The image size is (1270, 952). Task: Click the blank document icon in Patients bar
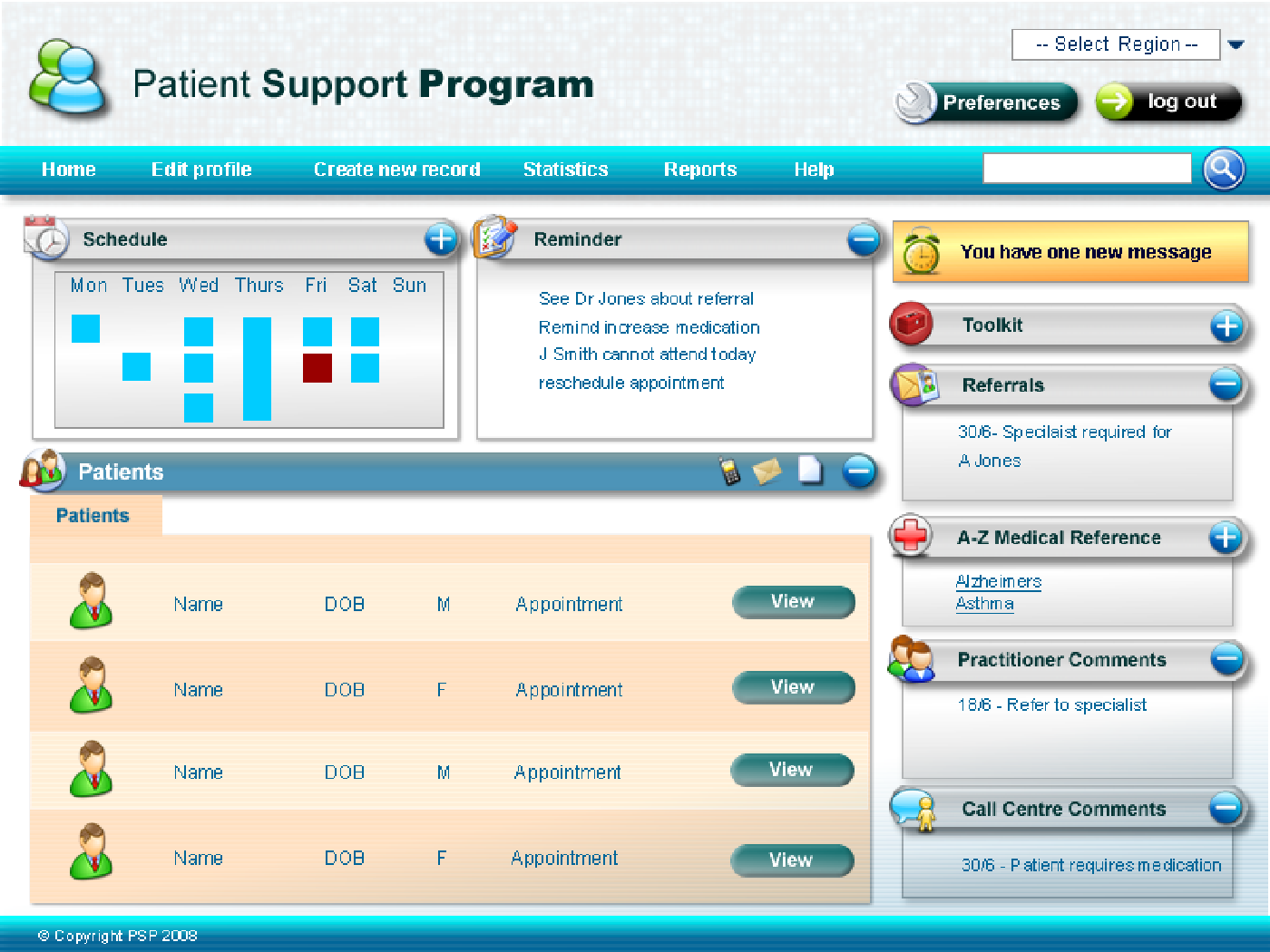click(x=810, y=470)
